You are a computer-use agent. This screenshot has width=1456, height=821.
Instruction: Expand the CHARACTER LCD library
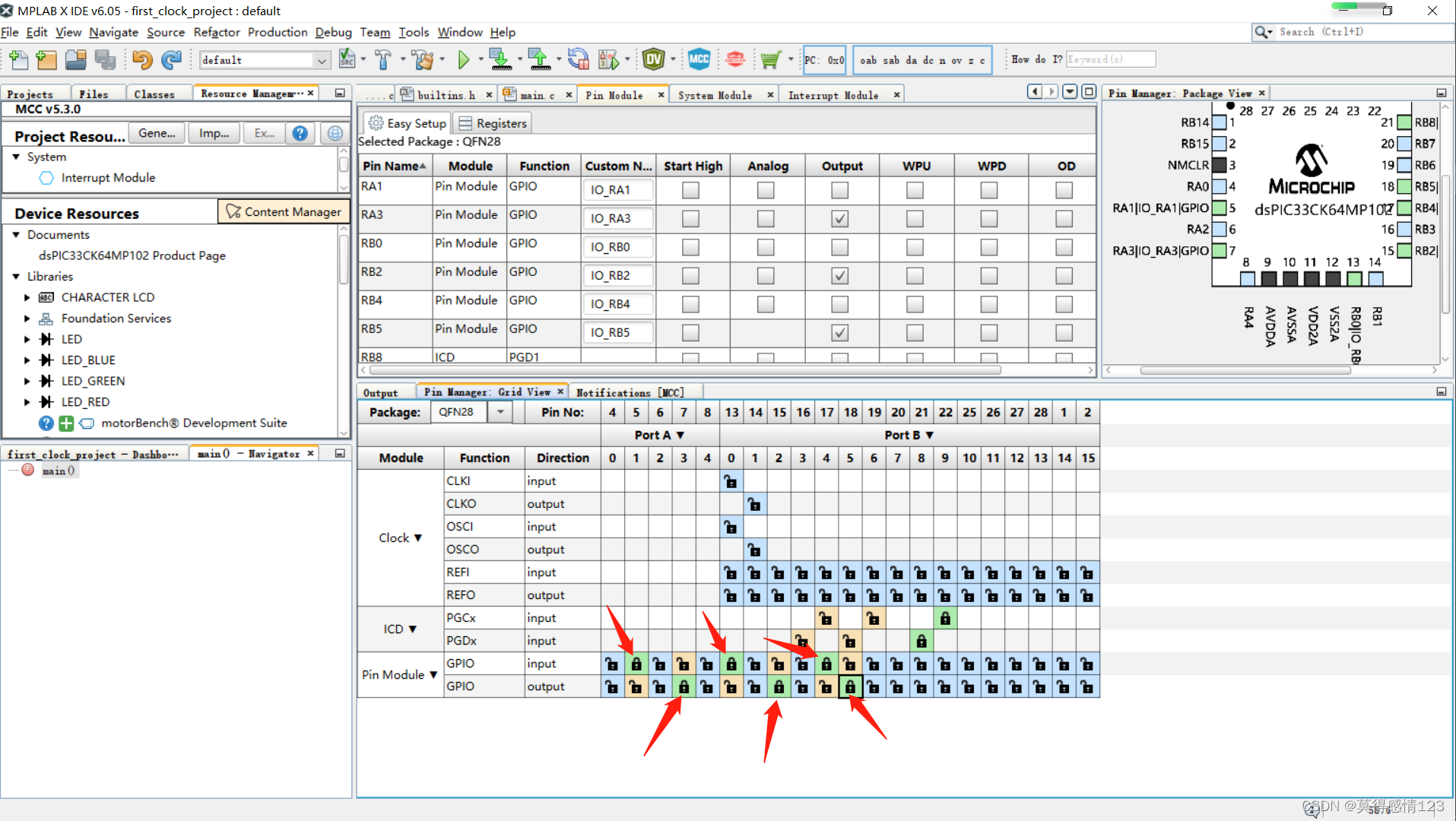(27, 298)
